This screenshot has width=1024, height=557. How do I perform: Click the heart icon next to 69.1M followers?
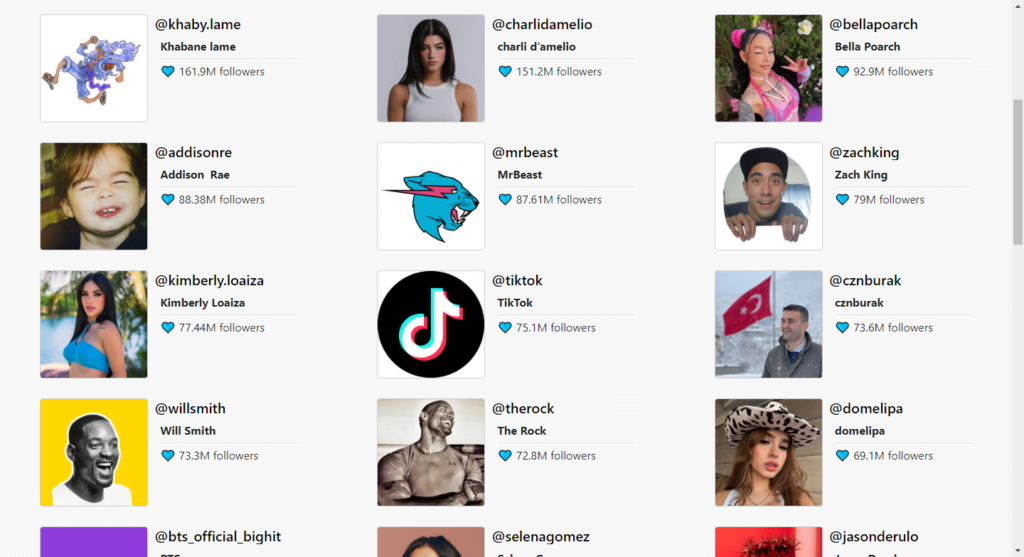[842, 455]
